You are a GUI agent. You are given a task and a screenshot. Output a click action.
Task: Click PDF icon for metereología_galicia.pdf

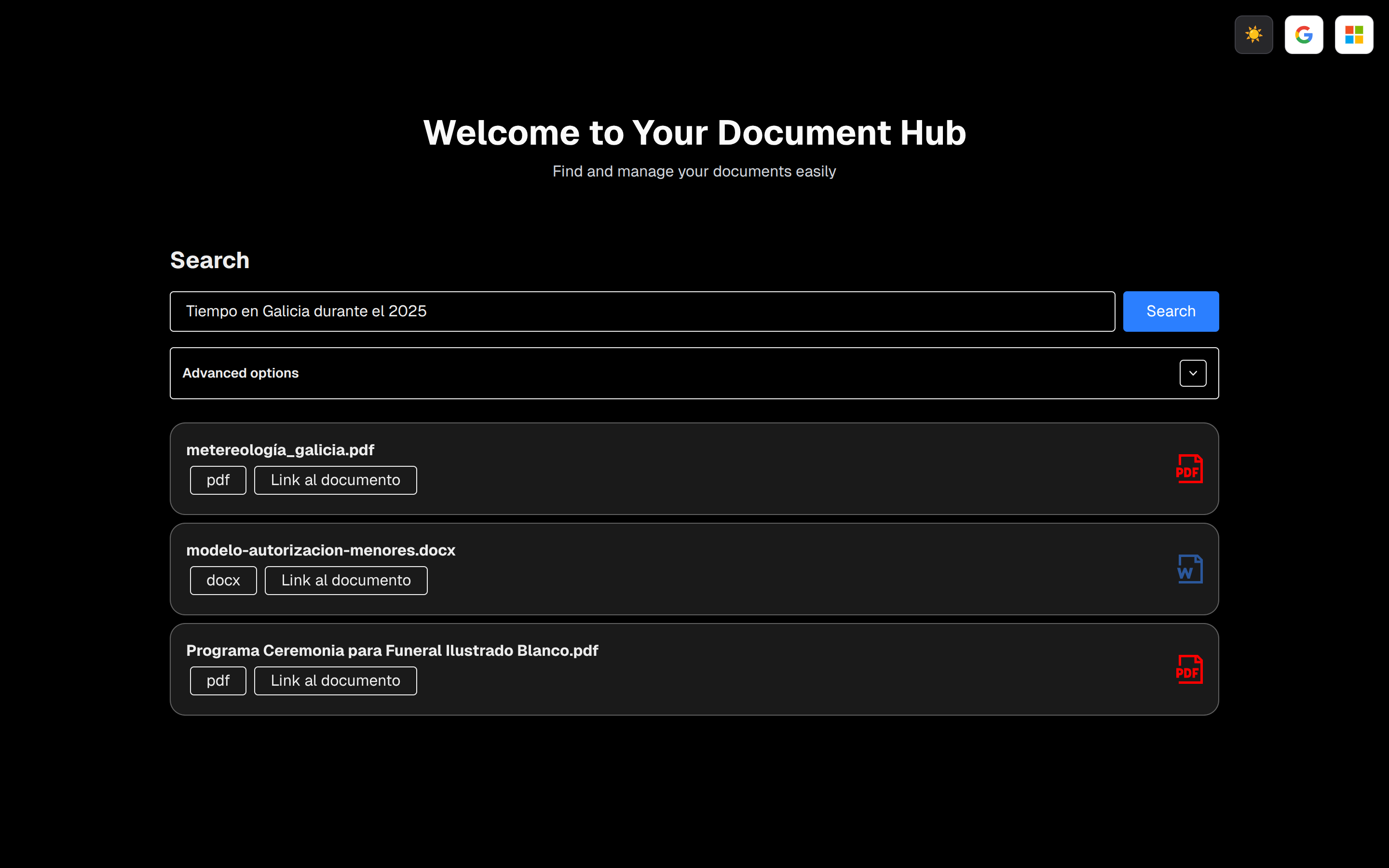coord(1189,468)
